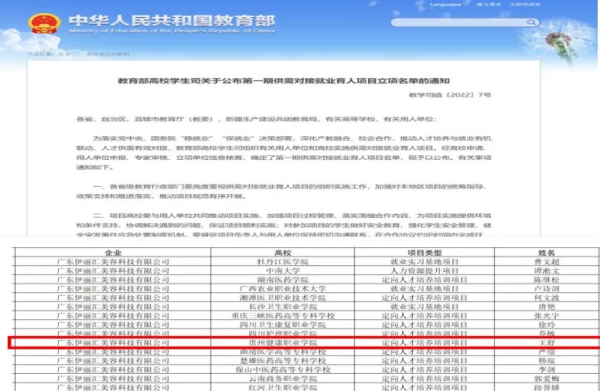
Task: Focus the header search box
Action: click(465, 22)
